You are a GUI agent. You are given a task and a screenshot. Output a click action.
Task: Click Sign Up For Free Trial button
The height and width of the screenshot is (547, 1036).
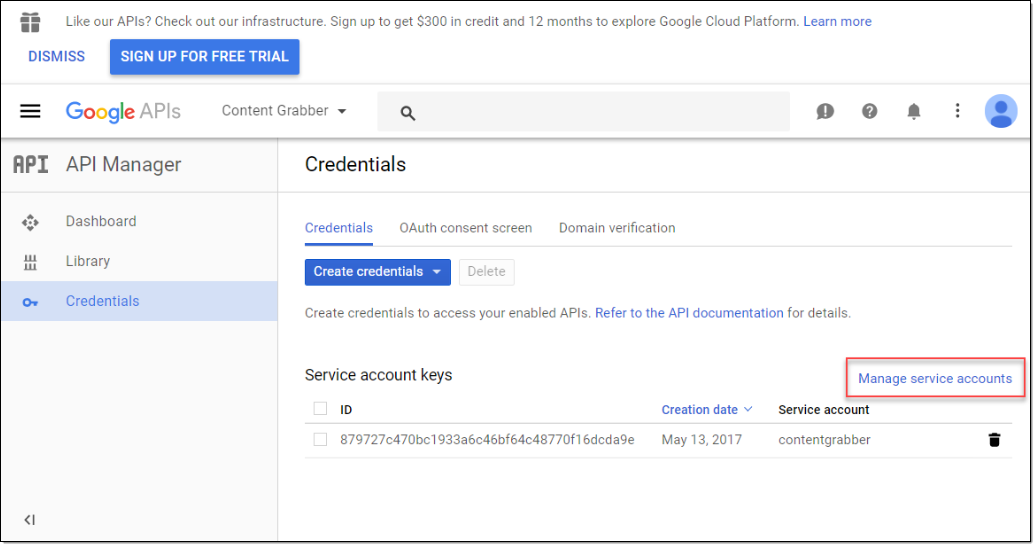pyautogui.click(x=204, y=57)
